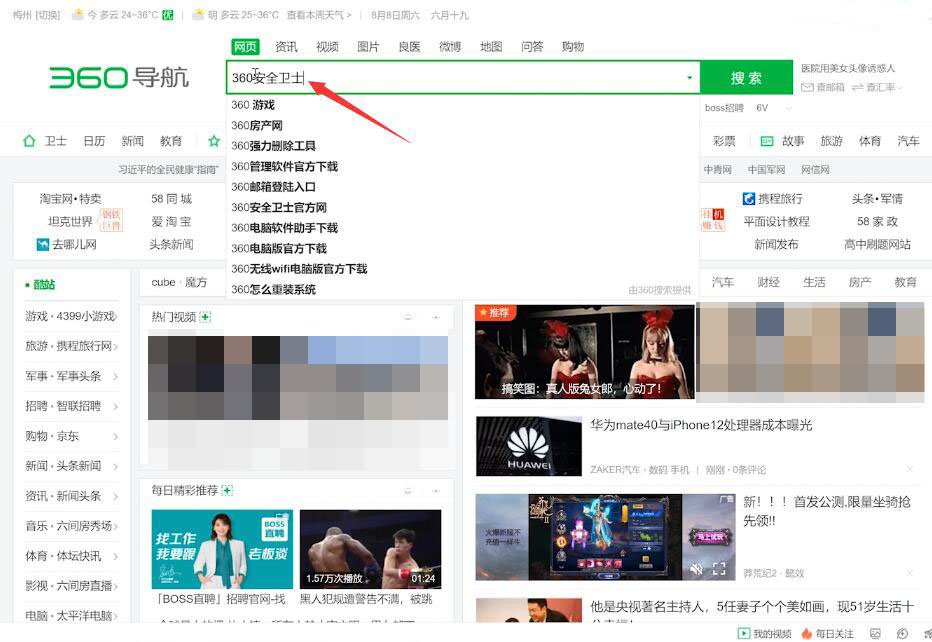Click the green 搜索 button

pos(747,77)
